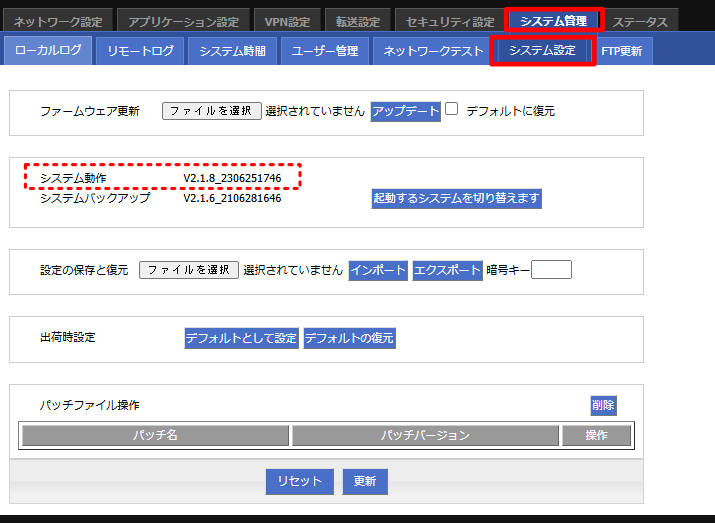Click the システムバックアップ label
715x523 pixels.
tap(95, 198)
